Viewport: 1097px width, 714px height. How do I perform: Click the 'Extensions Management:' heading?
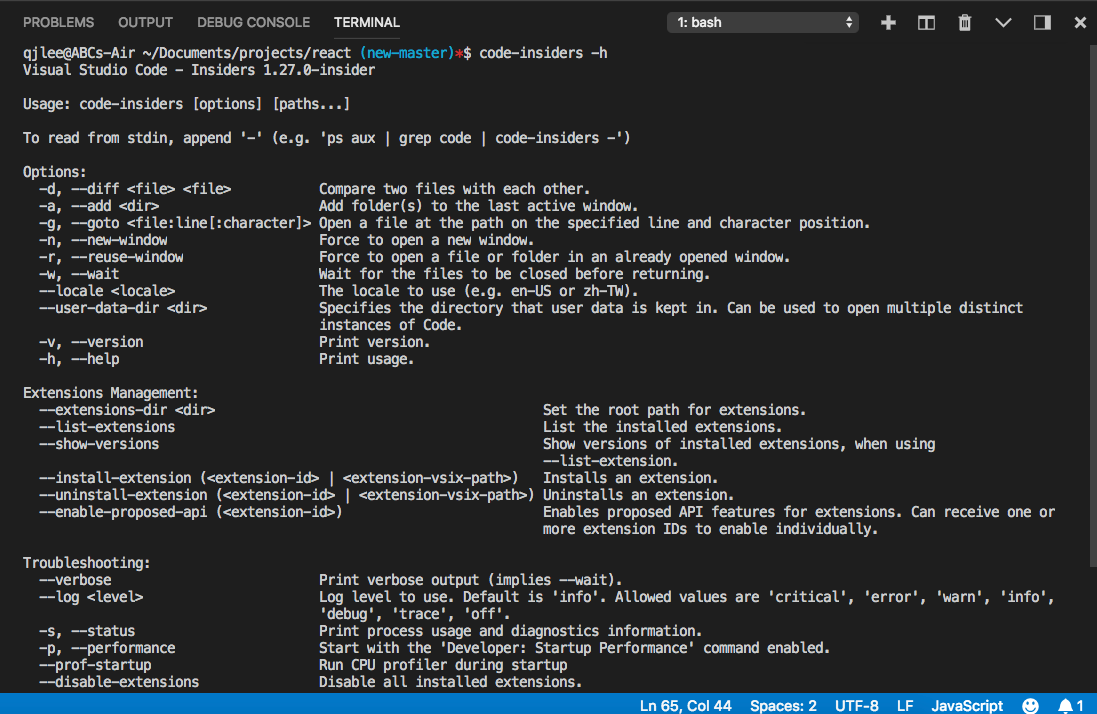click(111, 393)
